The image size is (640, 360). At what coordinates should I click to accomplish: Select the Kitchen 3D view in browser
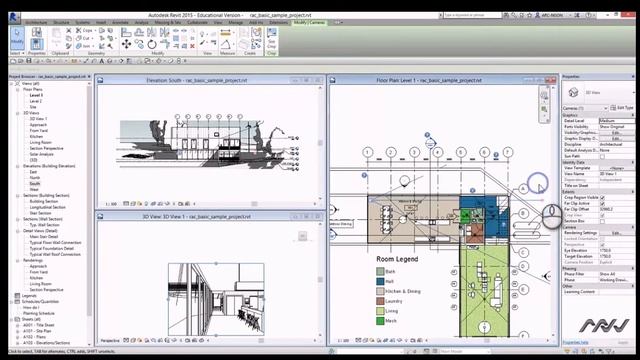(36, 136)
